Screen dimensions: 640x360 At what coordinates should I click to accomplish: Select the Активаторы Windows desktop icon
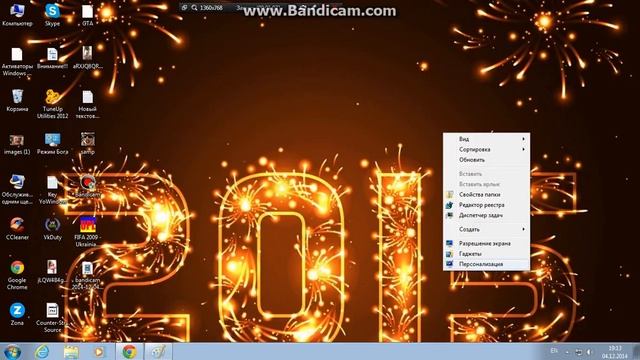pyautogui.click(x=17, y=62)
